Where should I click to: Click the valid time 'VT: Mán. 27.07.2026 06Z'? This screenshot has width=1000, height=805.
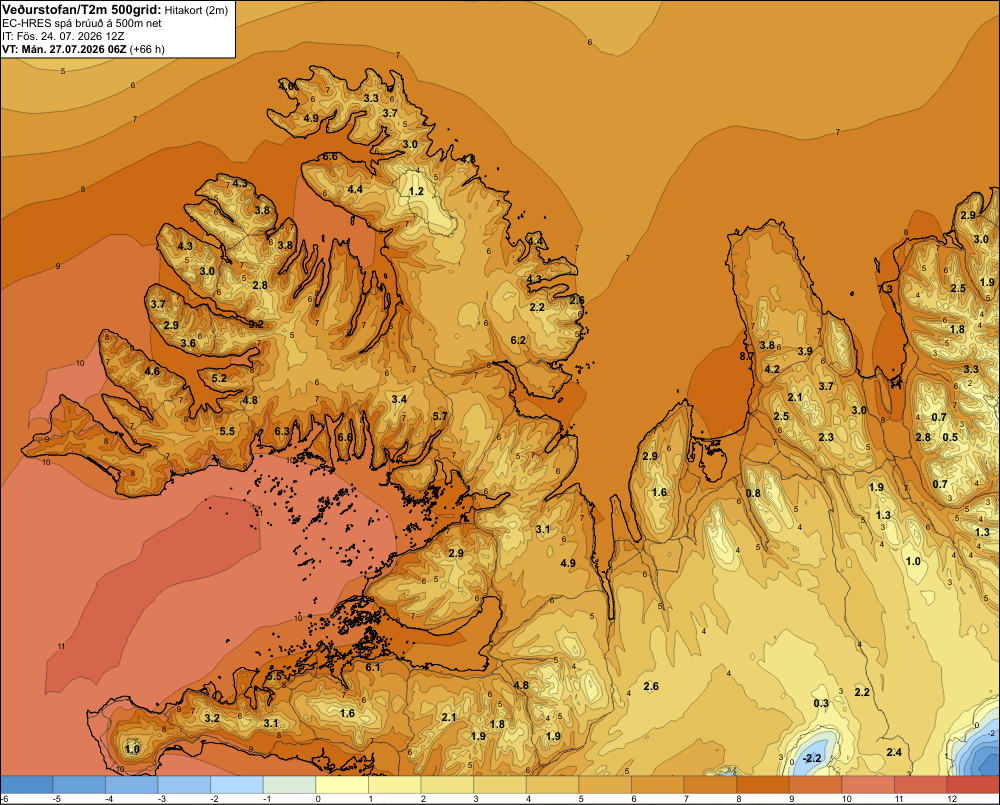point(64,49)
